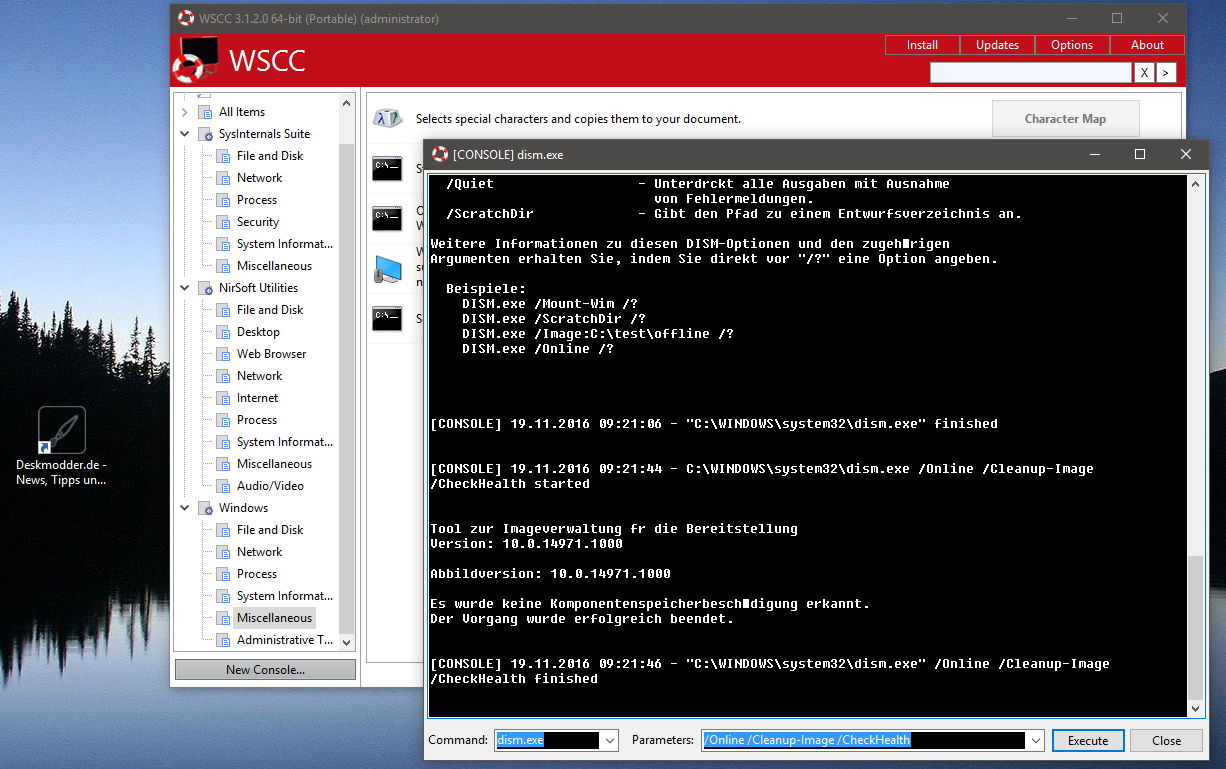This screenshot has width=1226, height=769.
Task: Click the tree panel scroll-up arrow
Action: click(x=347, y=103)
